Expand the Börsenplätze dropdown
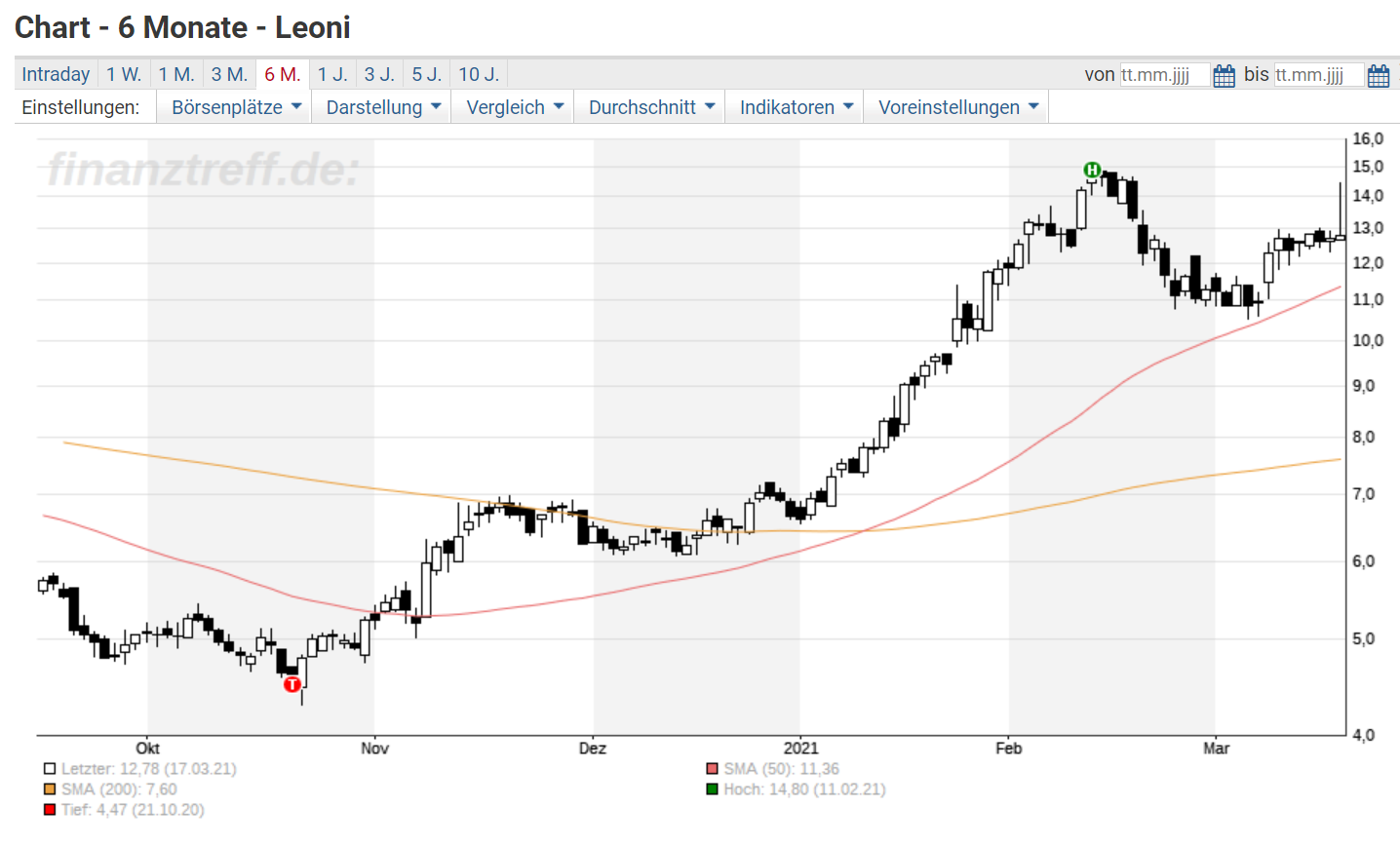The width and height of the screenshot is (1400, 846). click(236, 107)
